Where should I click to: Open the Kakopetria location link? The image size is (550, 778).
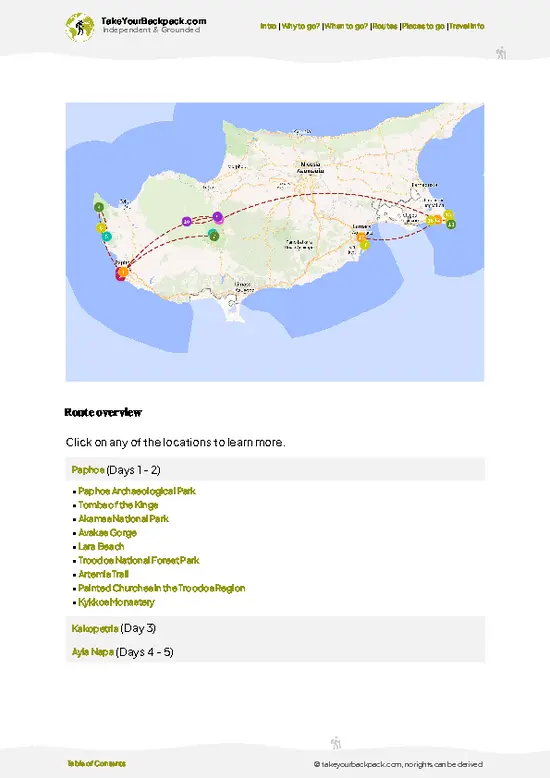(x=95, y=629)
